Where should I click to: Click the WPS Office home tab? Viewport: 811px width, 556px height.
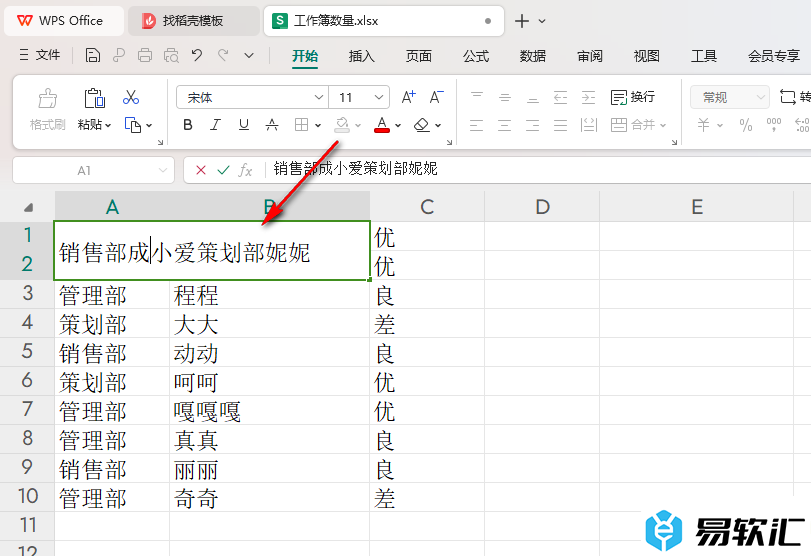coord(64,21)
